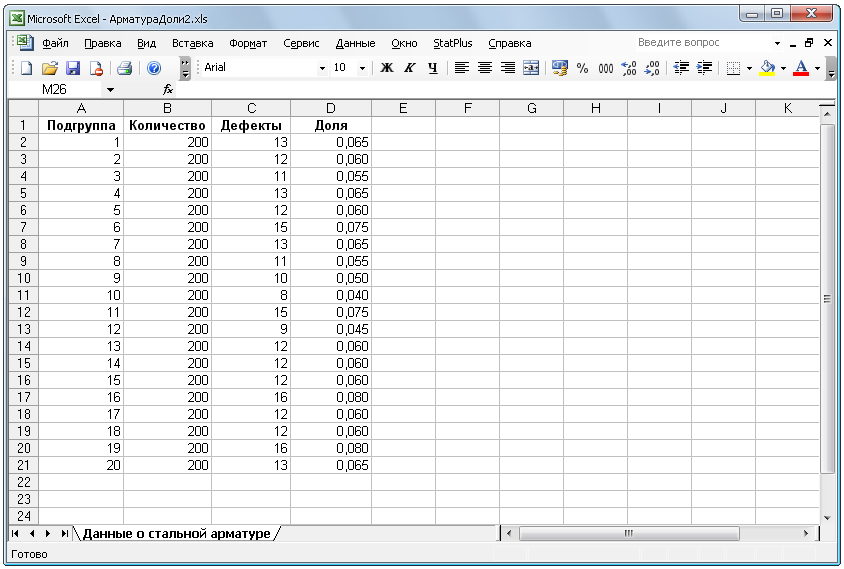Screen dimensions: 844x569
Task: Apply currency format
Action: [x=559, y=68]
